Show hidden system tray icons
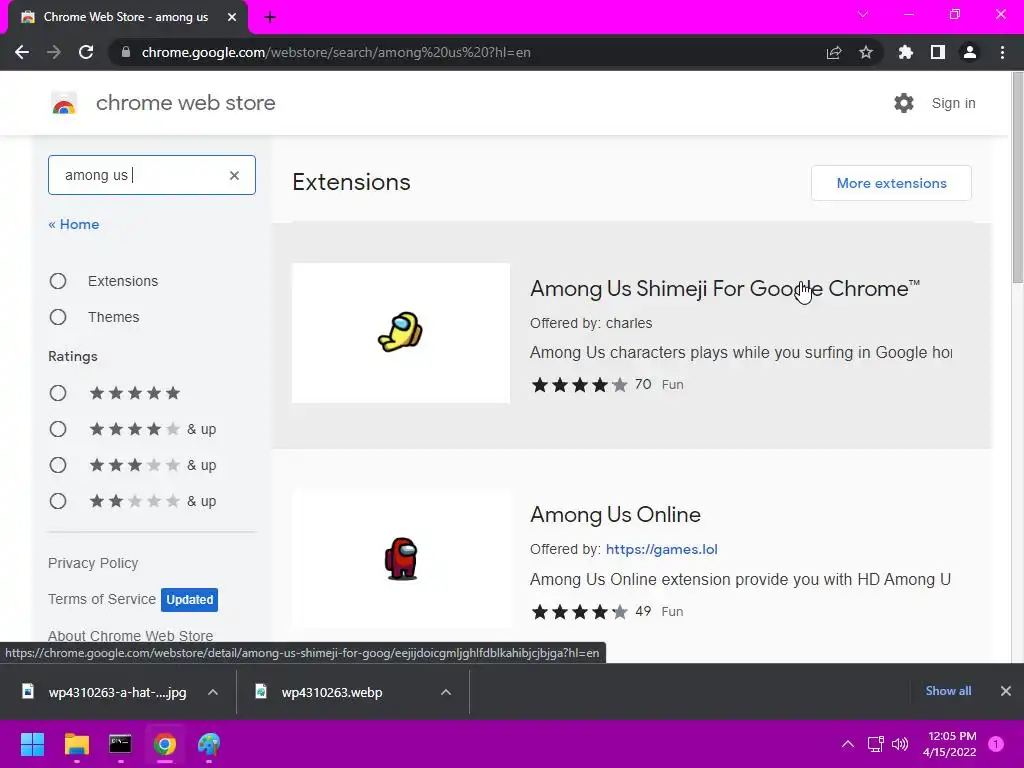The width and height of the screenshot is (1024, 768). pyautogui.click(x=848, y=744)
